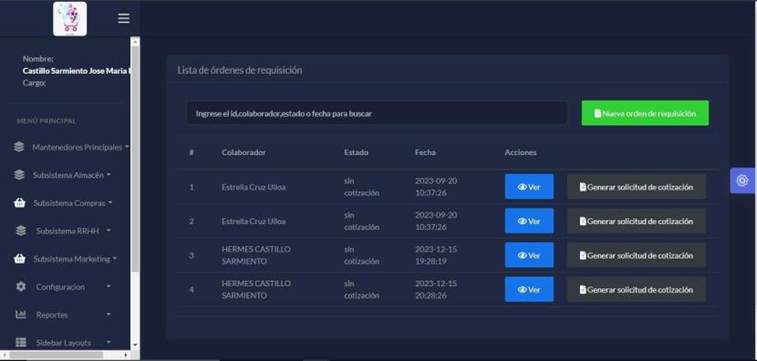
Task: Generate quotation request for order 4
Action: [x=636, y=290]
